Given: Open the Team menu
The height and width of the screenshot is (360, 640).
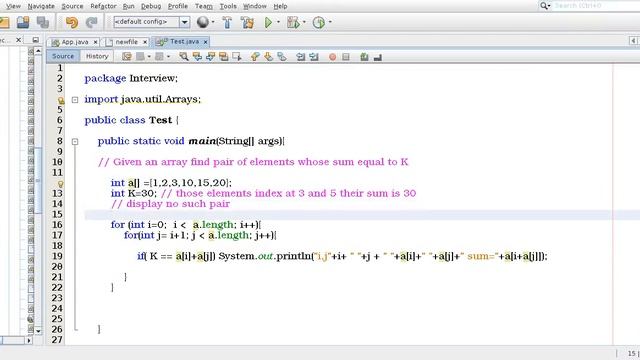Looking at the screenshot, I should [204, 6].
